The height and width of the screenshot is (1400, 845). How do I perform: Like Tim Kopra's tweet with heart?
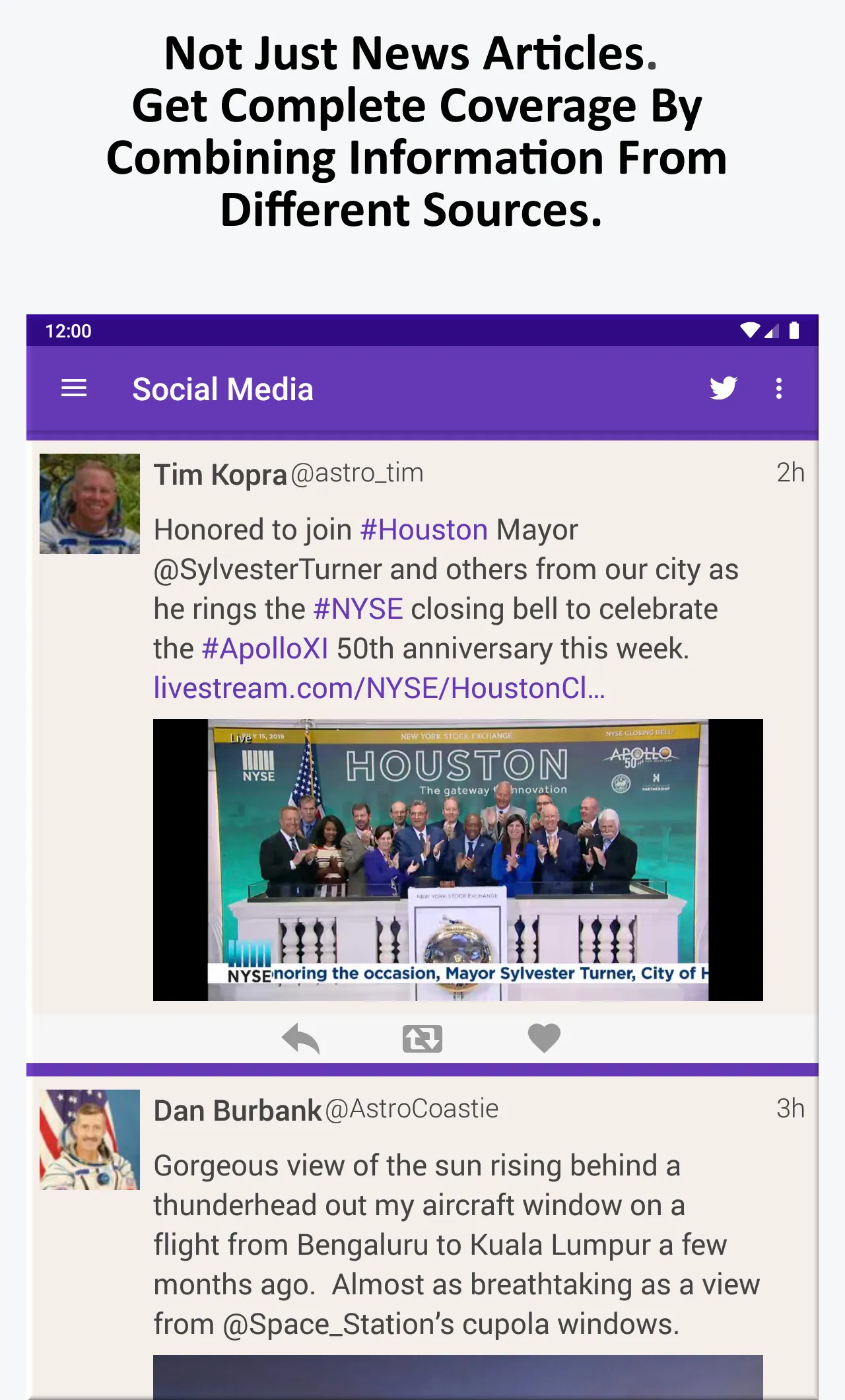(x=544, y=1038)
